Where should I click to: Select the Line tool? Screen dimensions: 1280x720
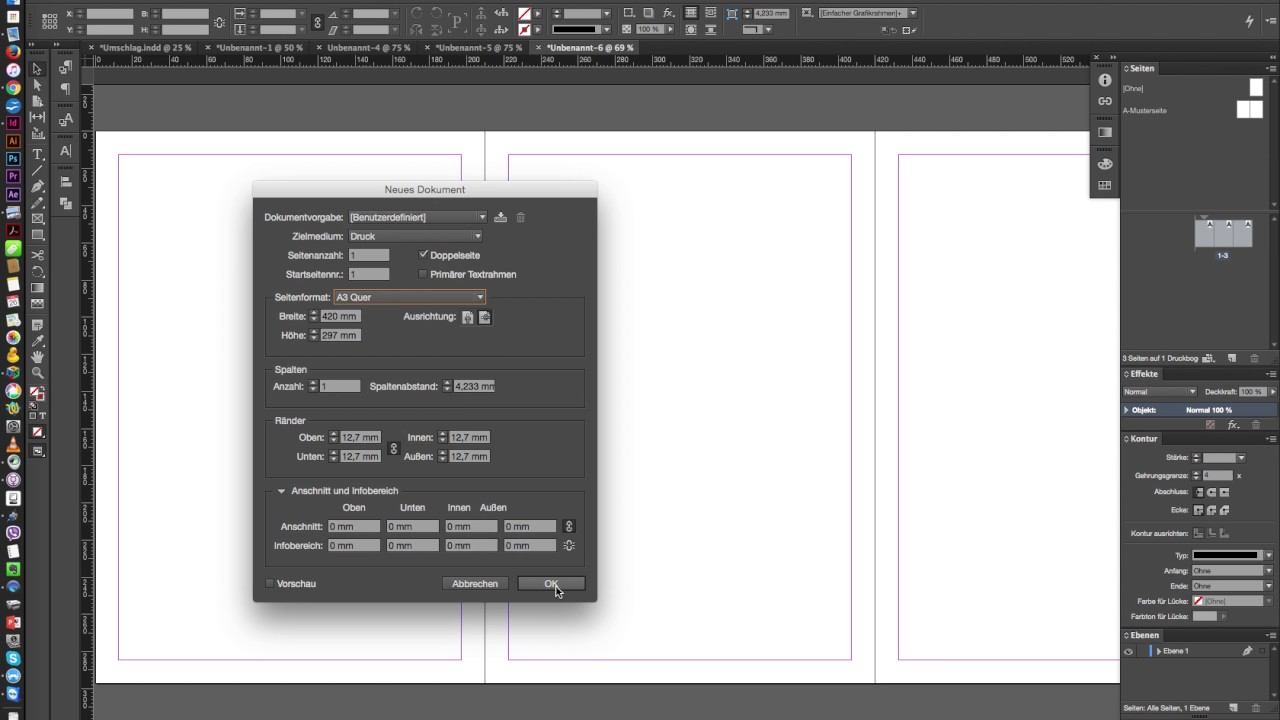pyautogui.click(x=37, y=170)
